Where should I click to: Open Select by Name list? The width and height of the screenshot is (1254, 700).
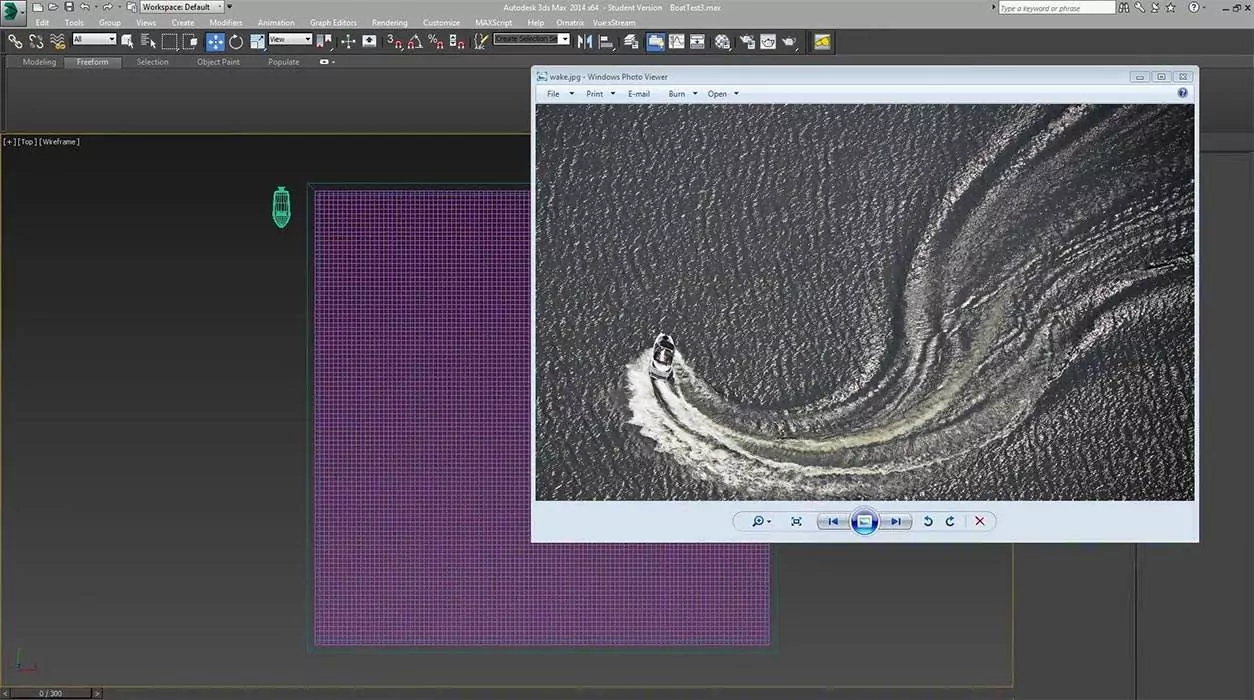[x=148, y=41]
